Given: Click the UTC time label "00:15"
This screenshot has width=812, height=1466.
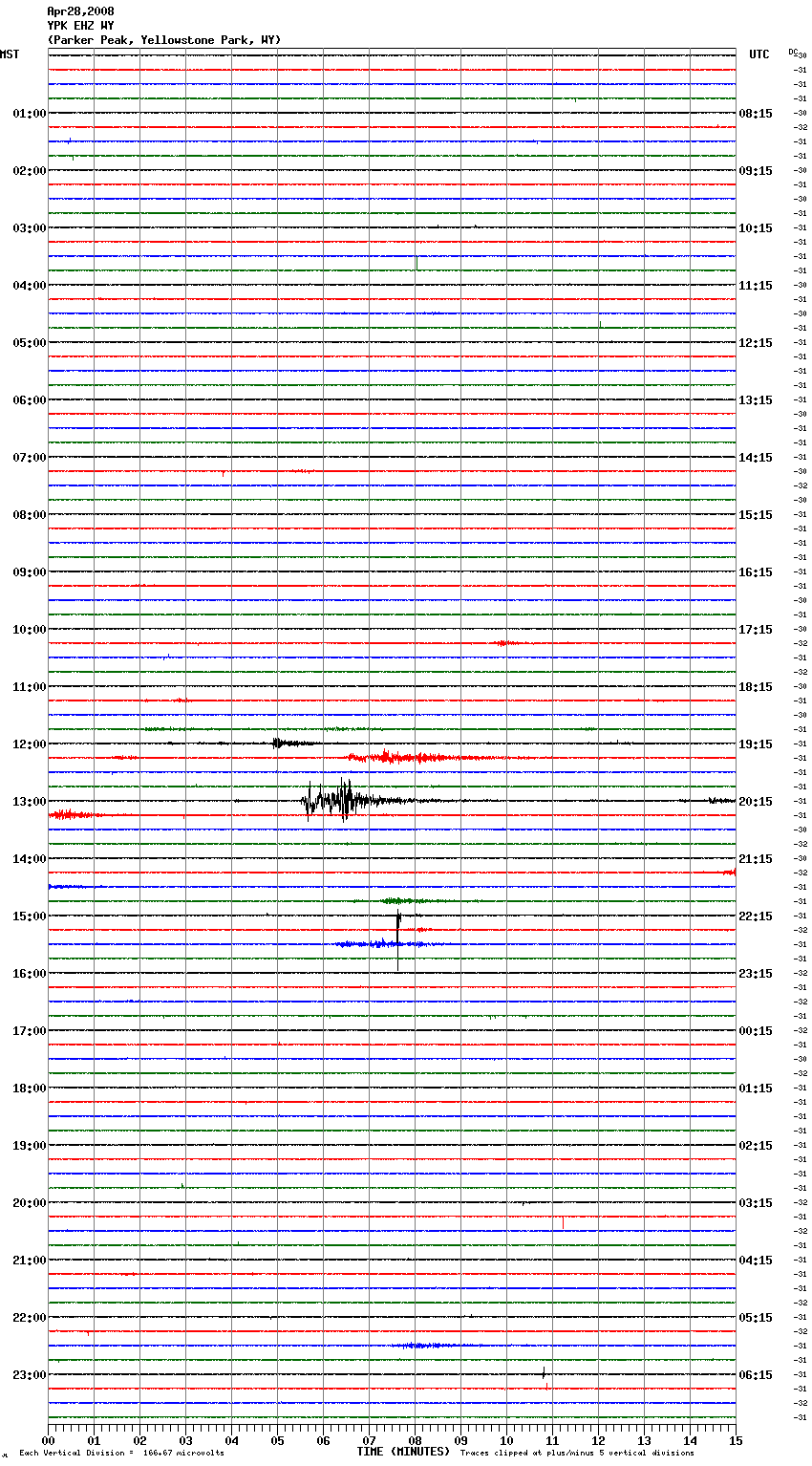Looking at the screenshot, I should 756,1031.
